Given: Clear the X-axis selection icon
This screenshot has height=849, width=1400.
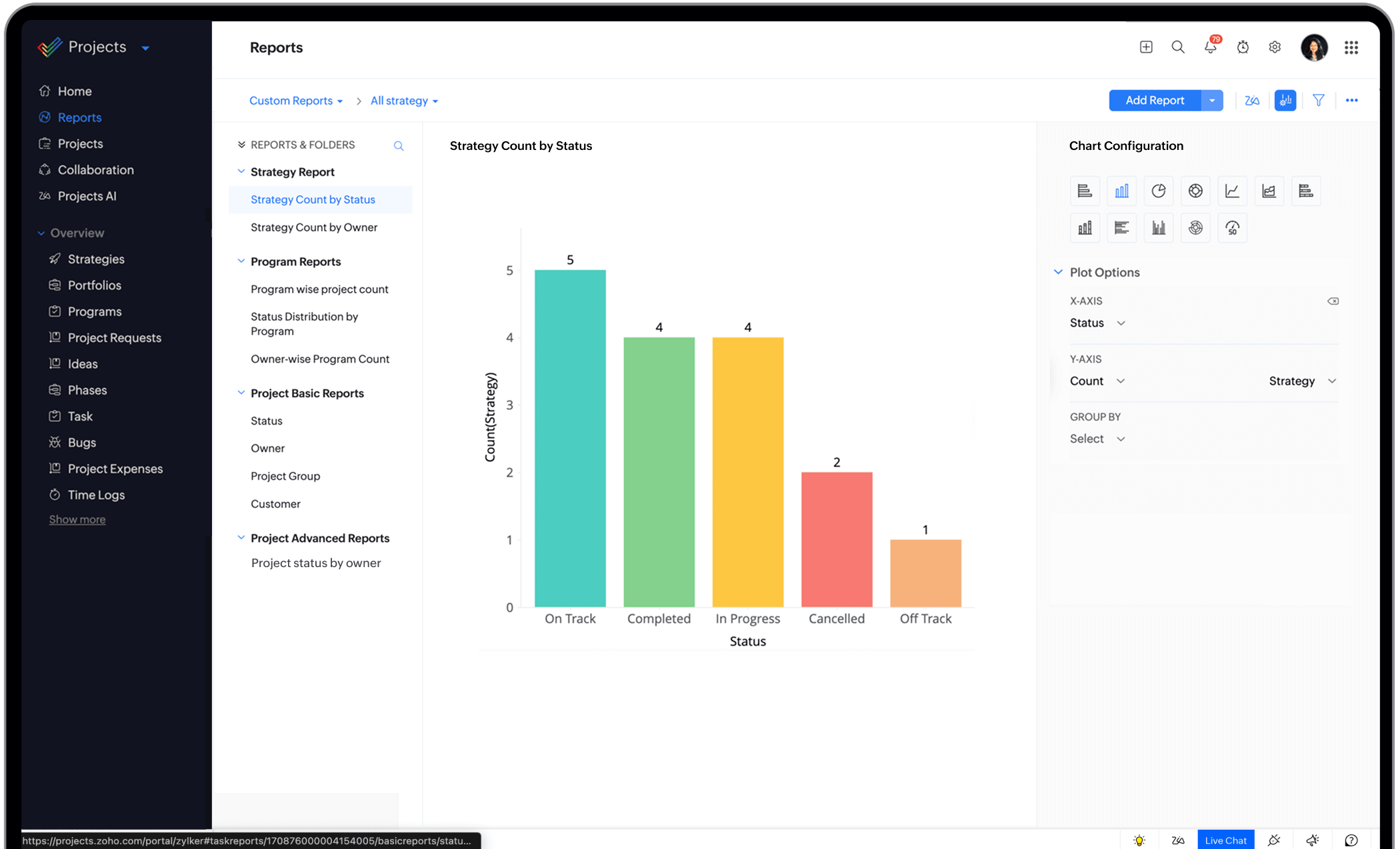Looking at the screenshot, I should tap(1332, 301).
